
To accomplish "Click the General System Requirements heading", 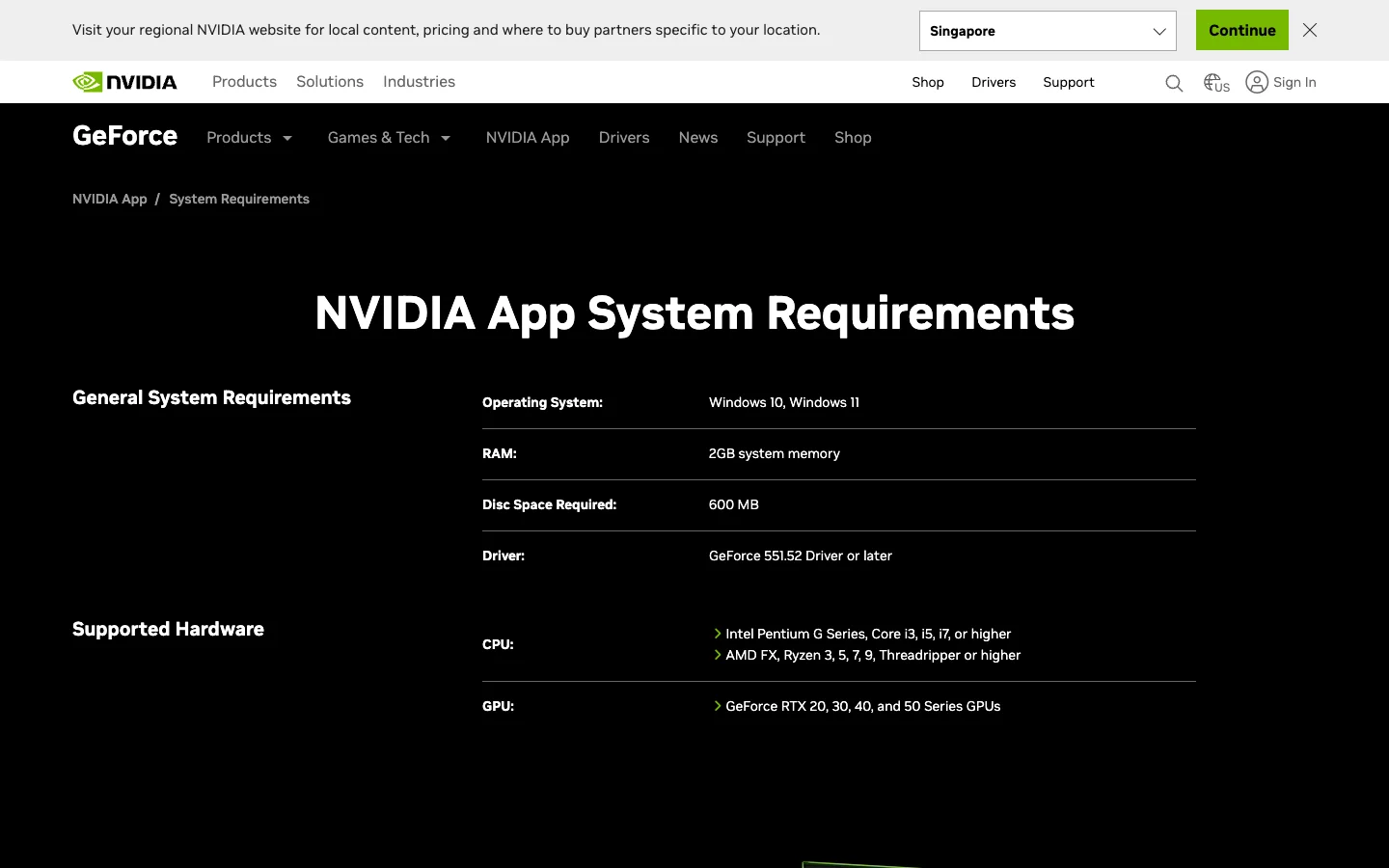I will pos(211,398).
